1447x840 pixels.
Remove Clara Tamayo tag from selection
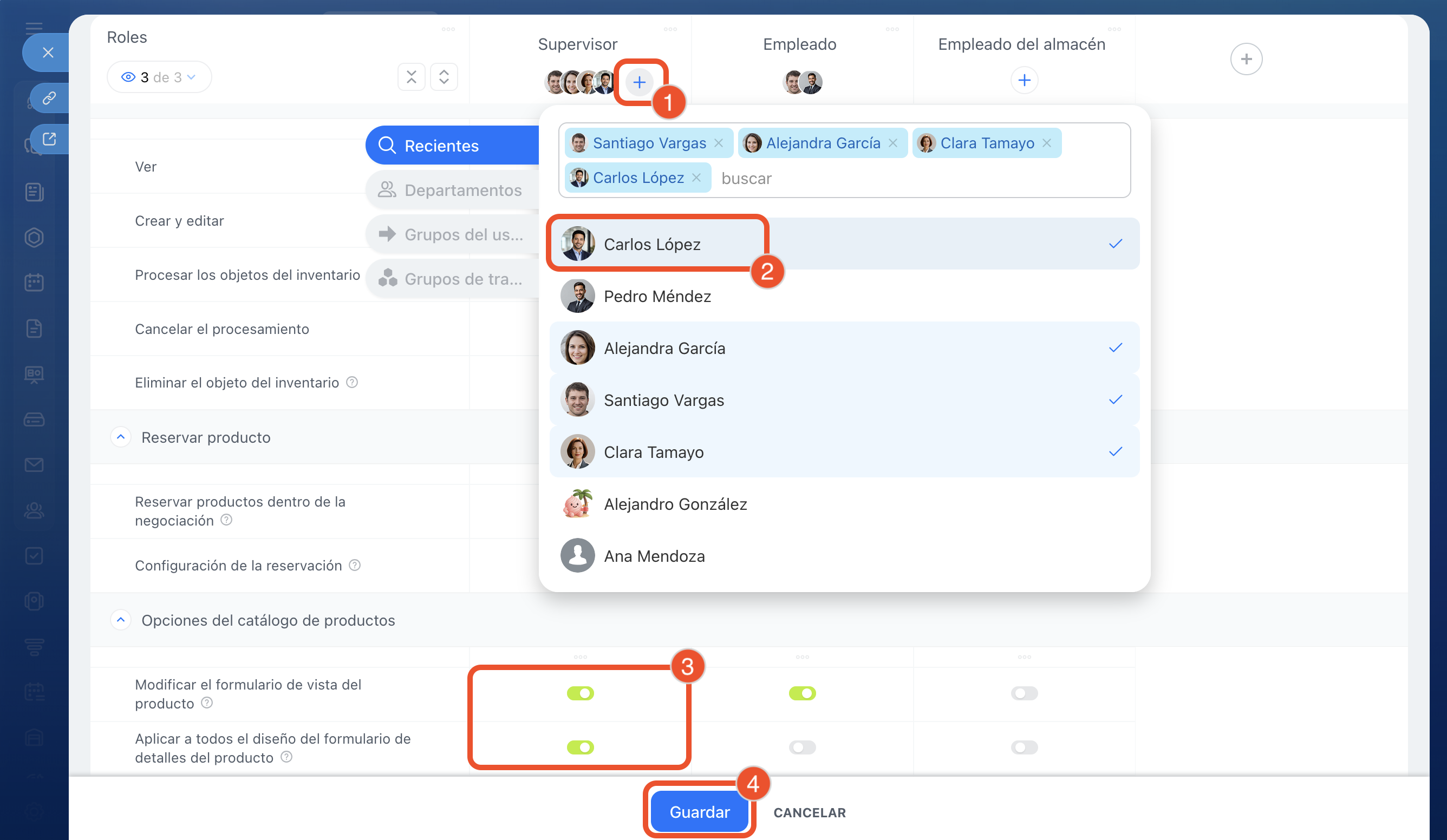coord(1047,143)
